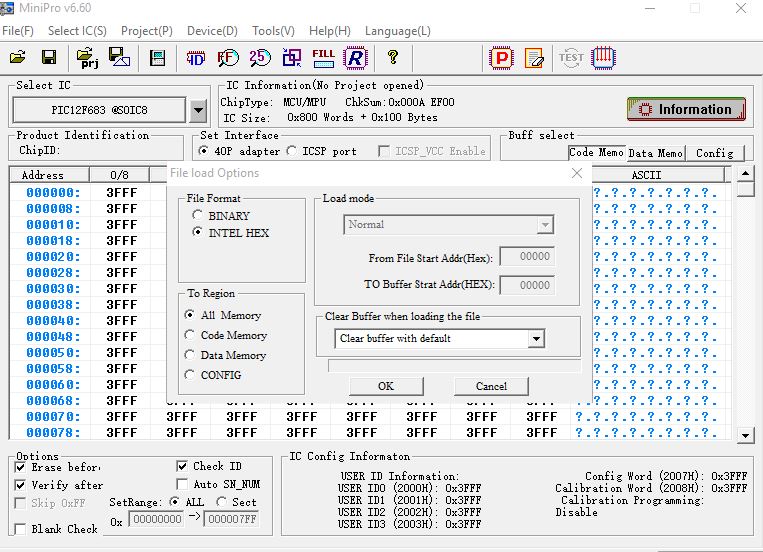This screenshot has width=763, height=552.
Task: Toggle Skip 0xFF checkbox
Action: 20,503
